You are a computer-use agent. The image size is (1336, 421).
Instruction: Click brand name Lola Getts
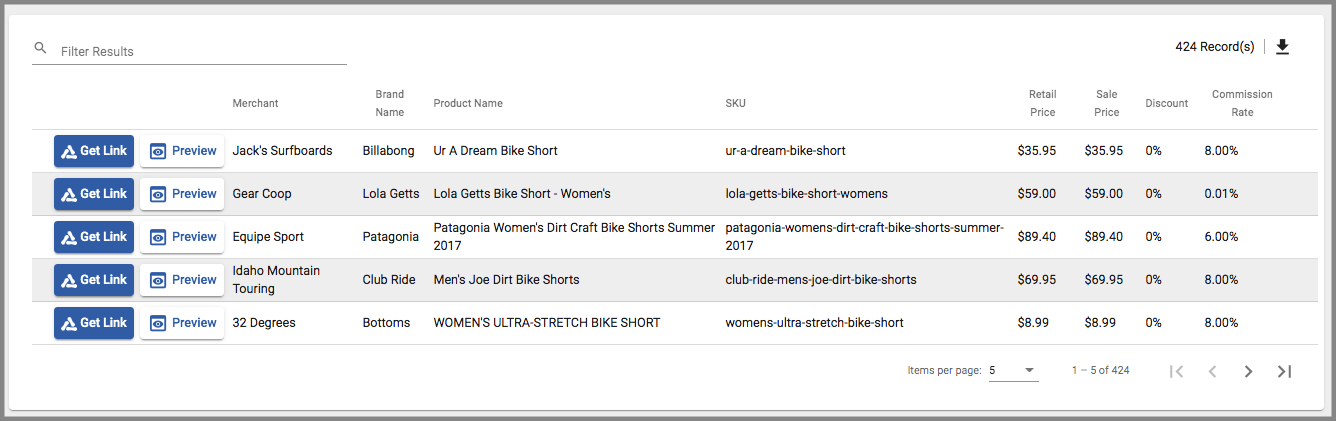(x=390, y=194)
